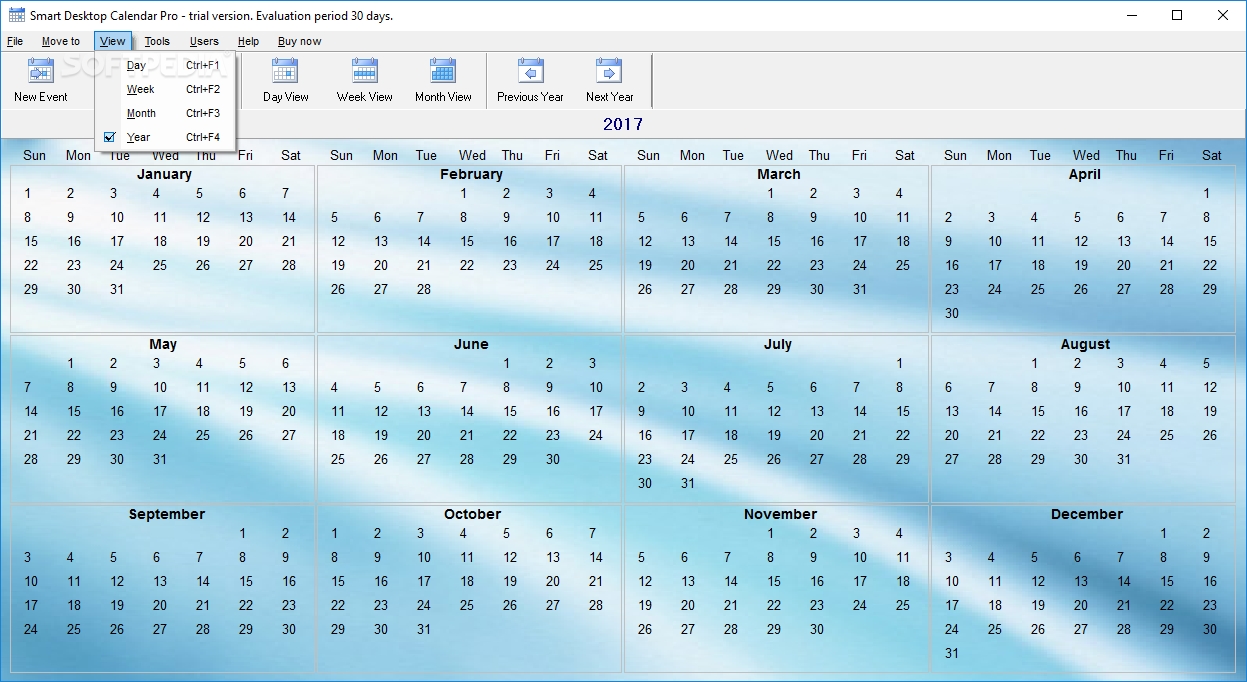The width and height of the screenshot is (1247, 682).
Task: Close the open View menu
Action: 113,41
